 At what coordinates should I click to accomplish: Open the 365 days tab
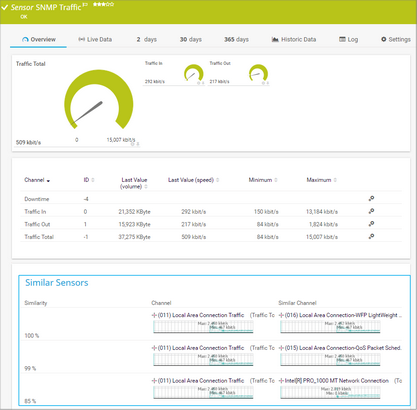[236, 39]
